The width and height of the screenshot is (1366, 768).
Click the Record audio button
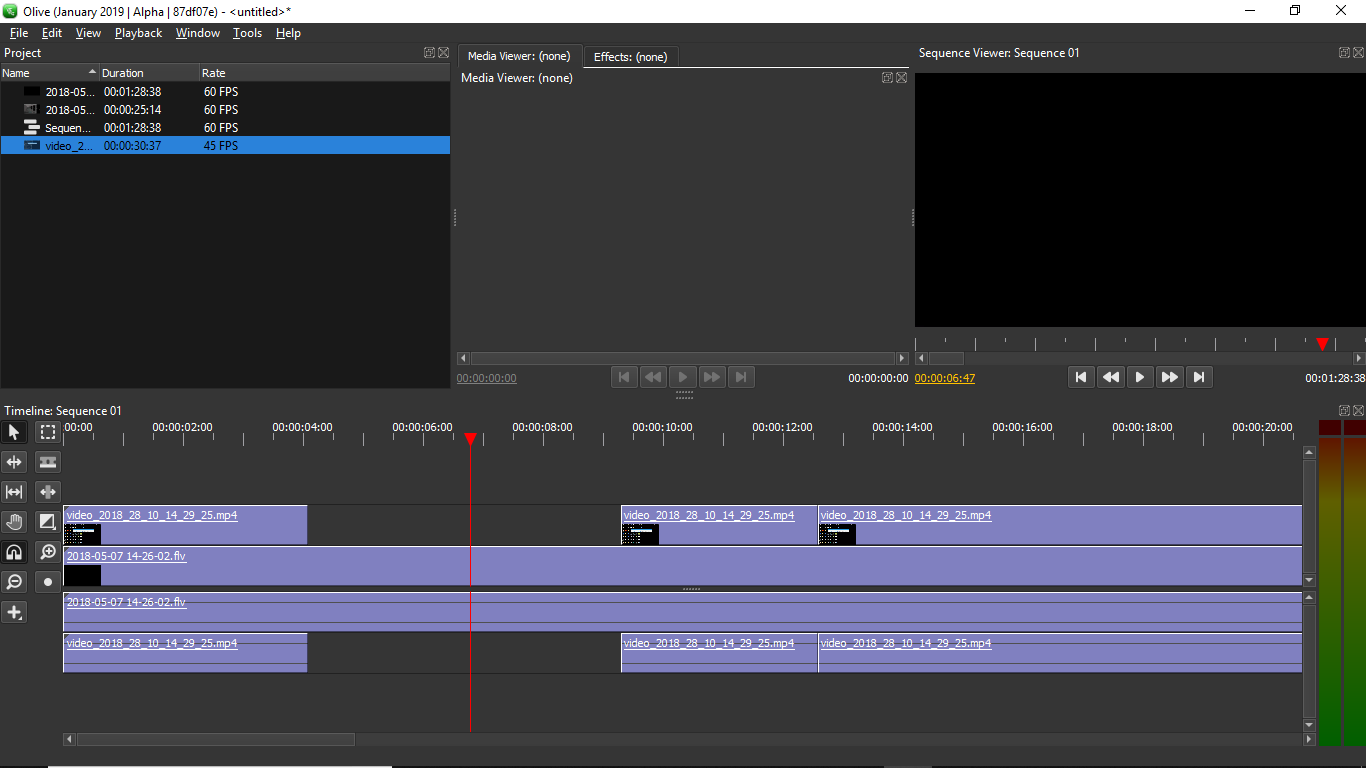pyautogui.click(x=48, y=582)
